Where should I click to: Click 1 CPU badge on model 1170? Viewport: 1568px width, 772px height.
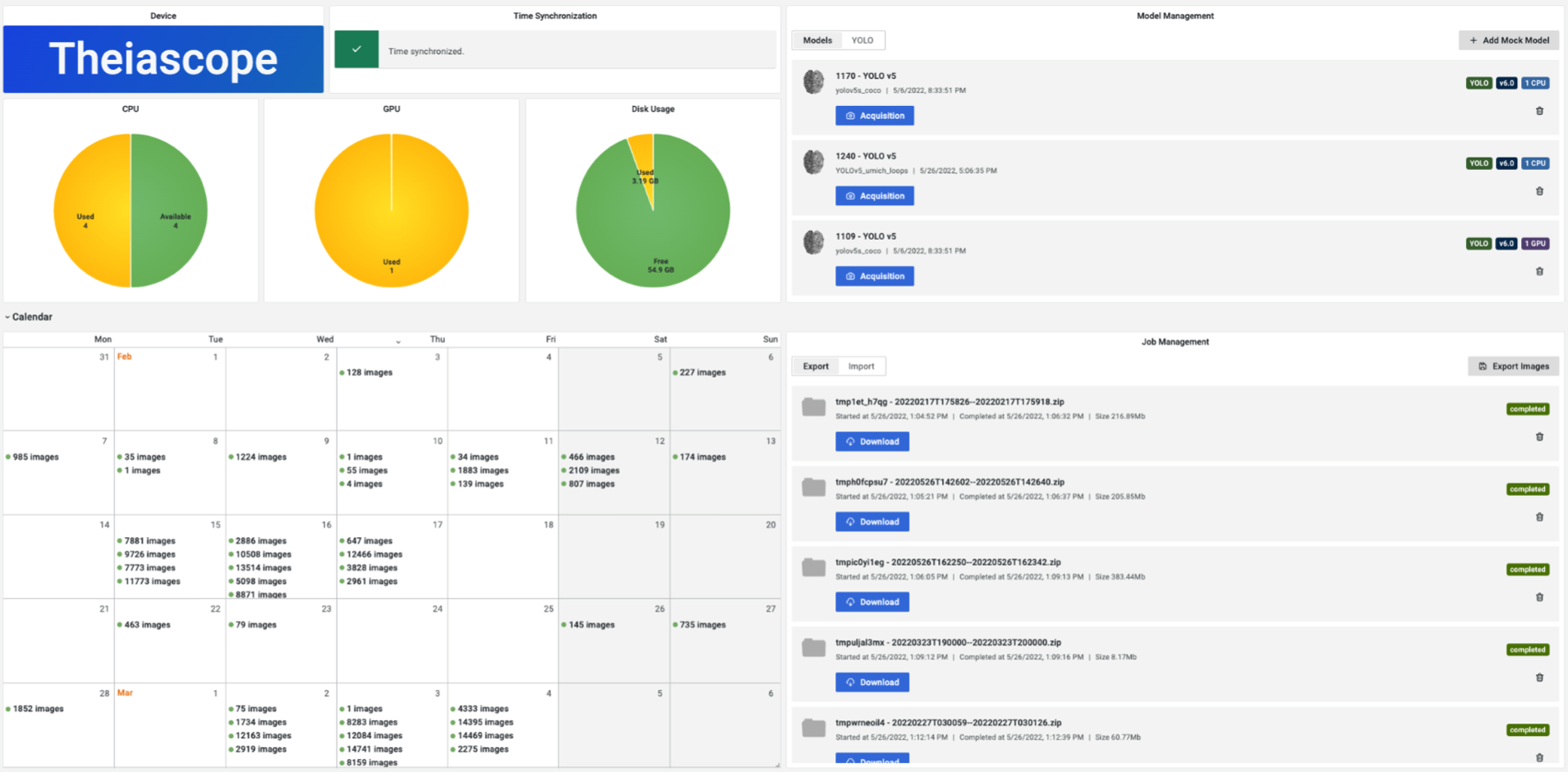tap(1535, 83)
